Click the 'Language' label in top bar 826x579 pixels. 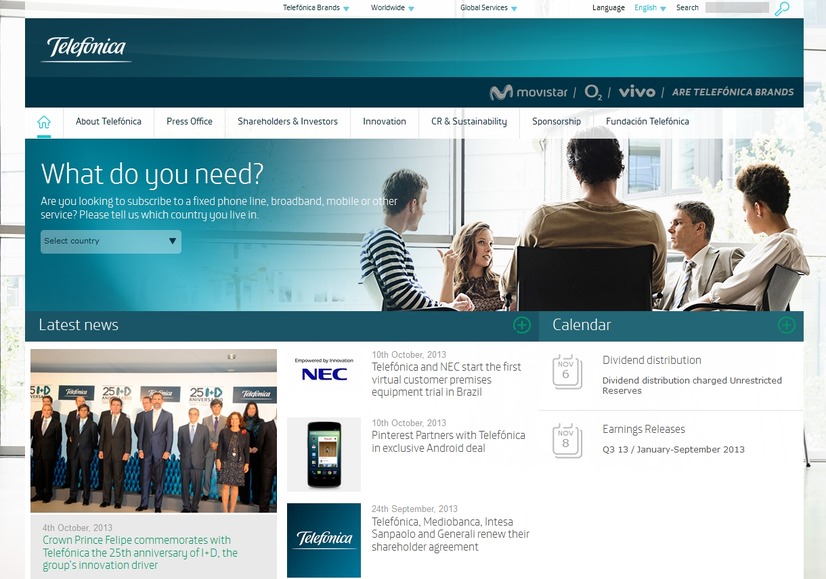608,8
